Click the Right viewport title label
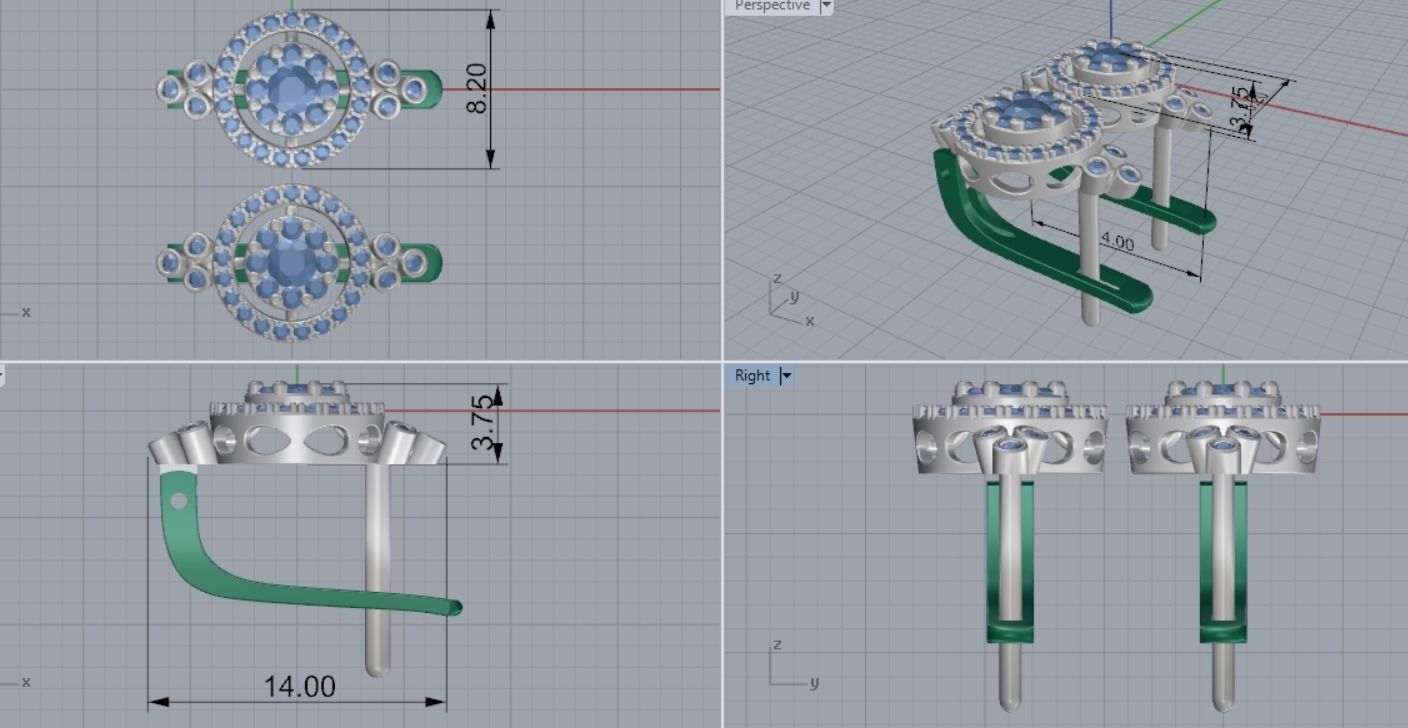 (x=752, y=376)
